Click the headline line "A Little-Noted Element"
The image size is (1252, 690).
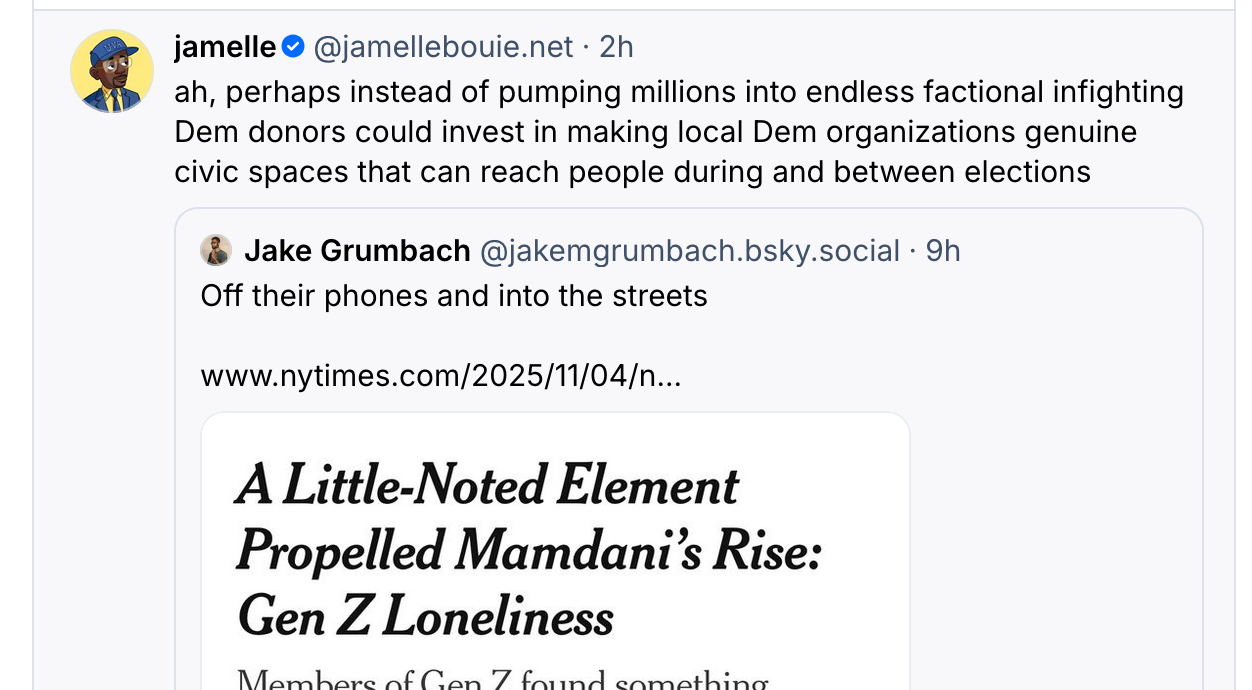click(487, 486)
